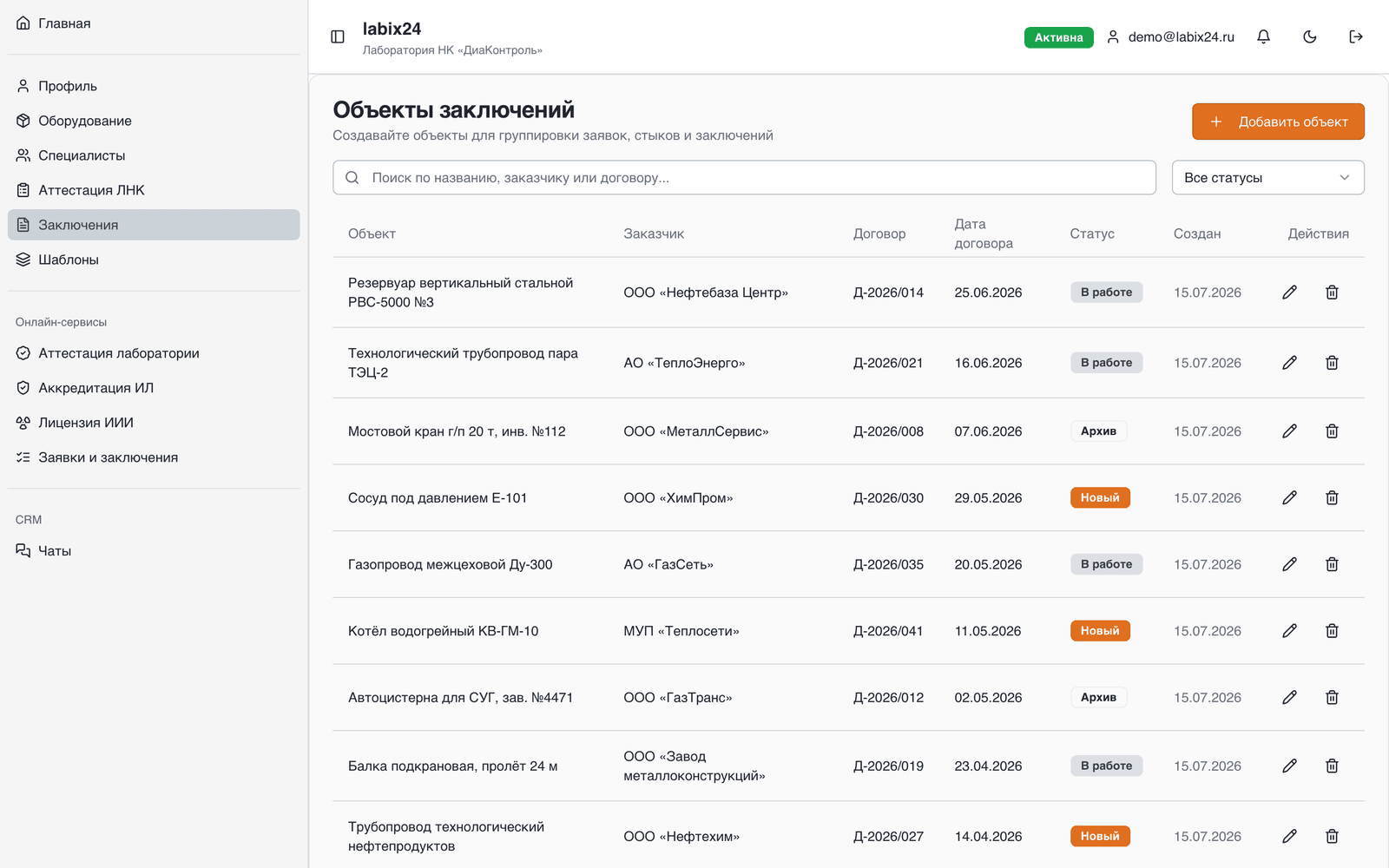This screenshot has height=868, width=1389.
Task: Delete the Котёл водогрейный КВ-ГМ-10 entry
Action: coord(1332,631)
